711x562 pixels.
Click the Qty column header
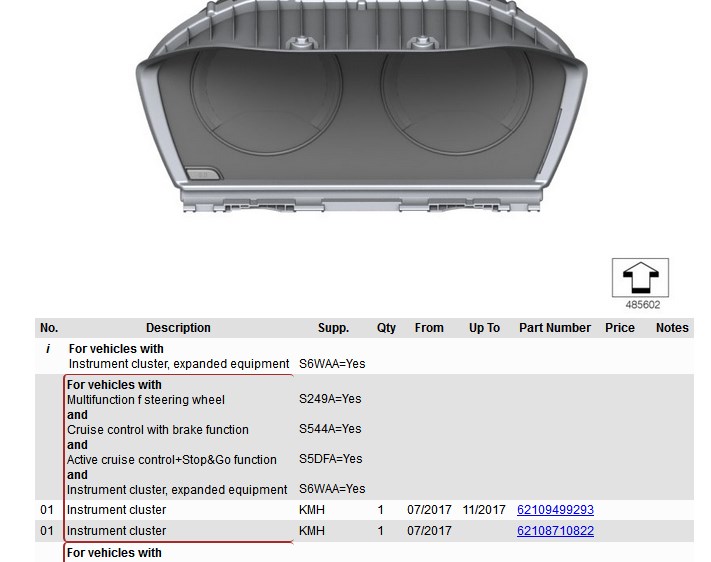386,328
